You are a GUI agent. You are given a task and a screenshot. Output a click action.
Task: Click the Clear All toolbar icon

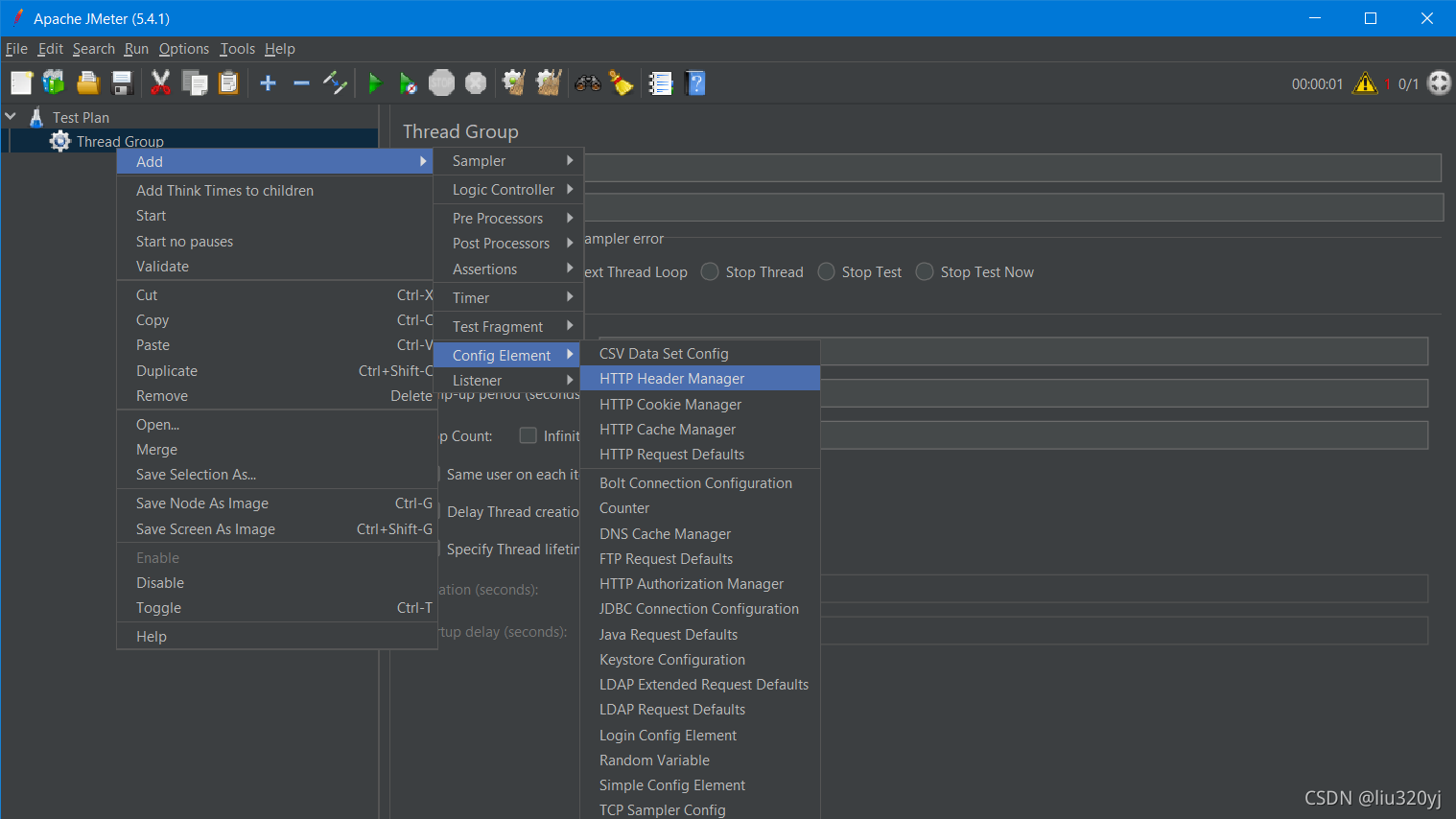(549, 83)
